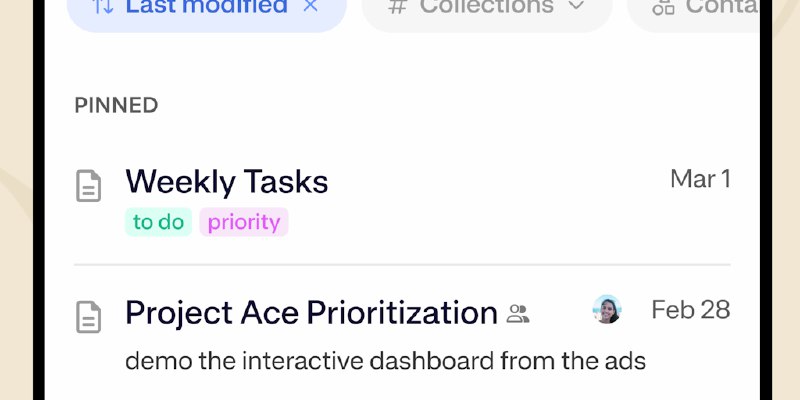This screenshot has height=400, width=800.
Task: Click the sort arrows icon on Last modified
Action: (103, 7)
